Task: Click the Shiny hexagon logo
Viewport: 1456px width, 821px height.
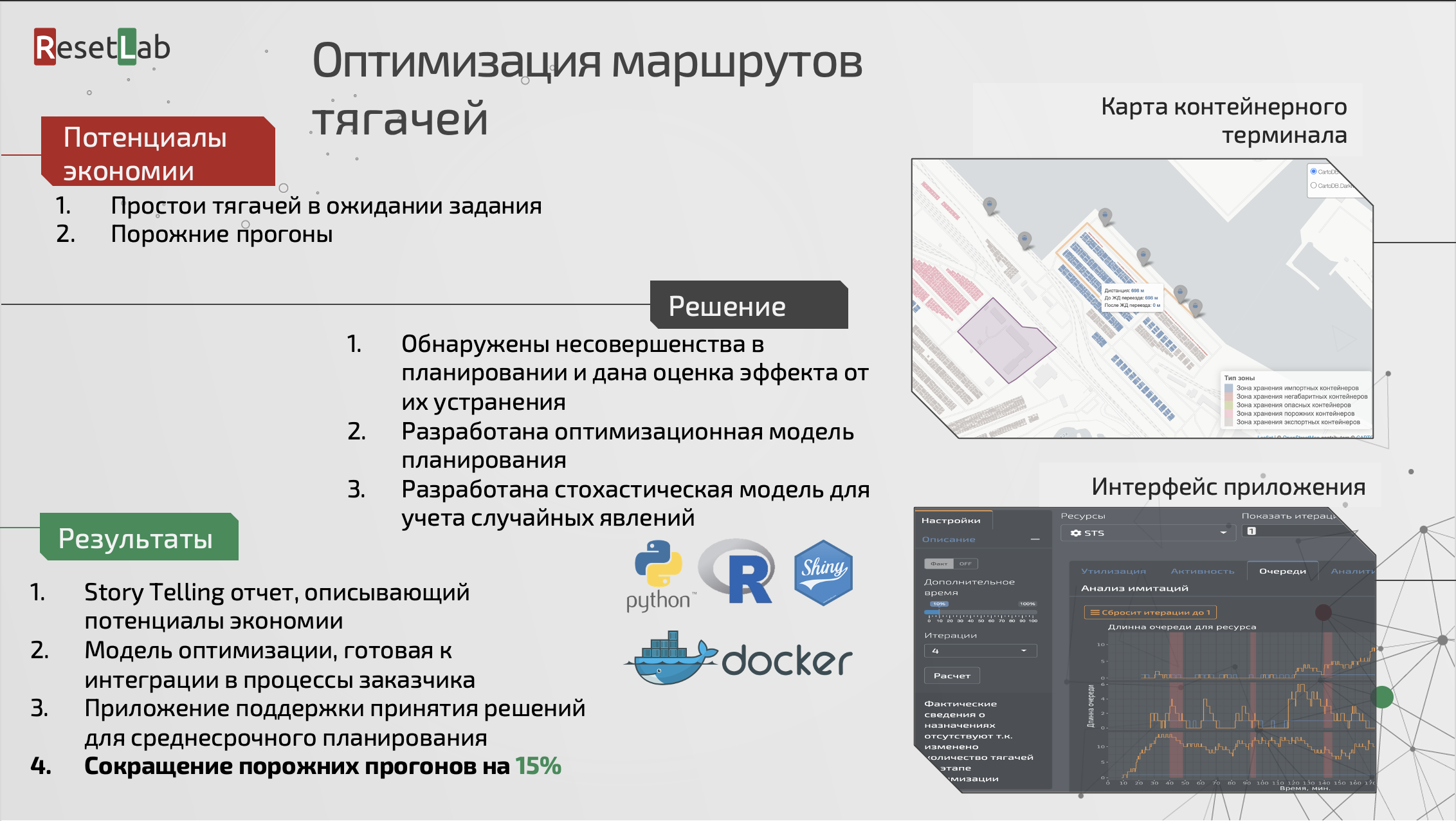Action: click(x=825, y=573)
